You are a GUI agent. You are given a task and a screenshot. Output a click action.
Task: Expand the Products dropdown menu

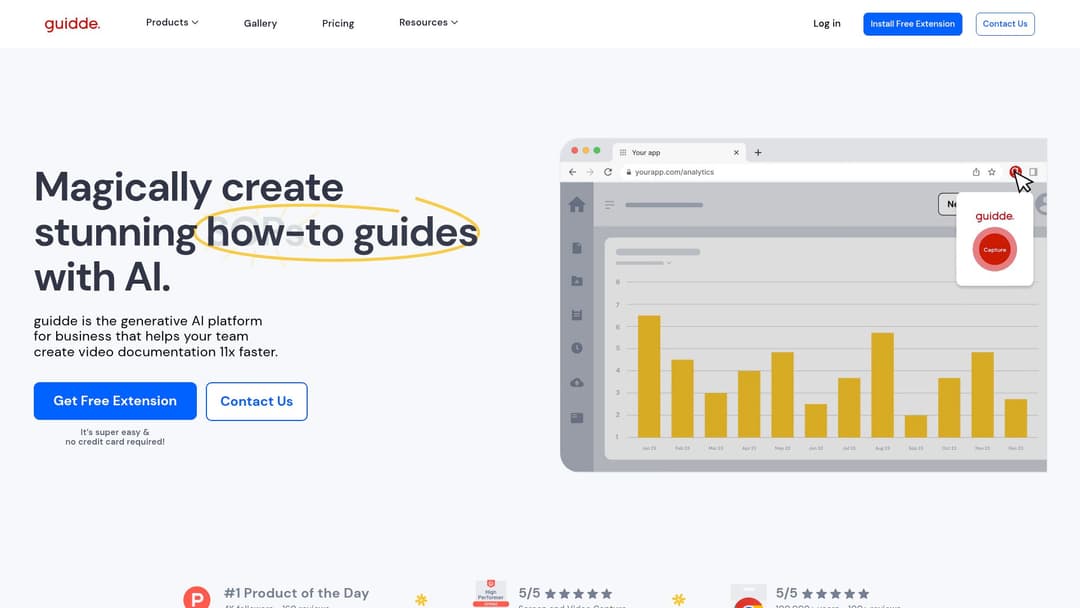[x=172, y=23]
